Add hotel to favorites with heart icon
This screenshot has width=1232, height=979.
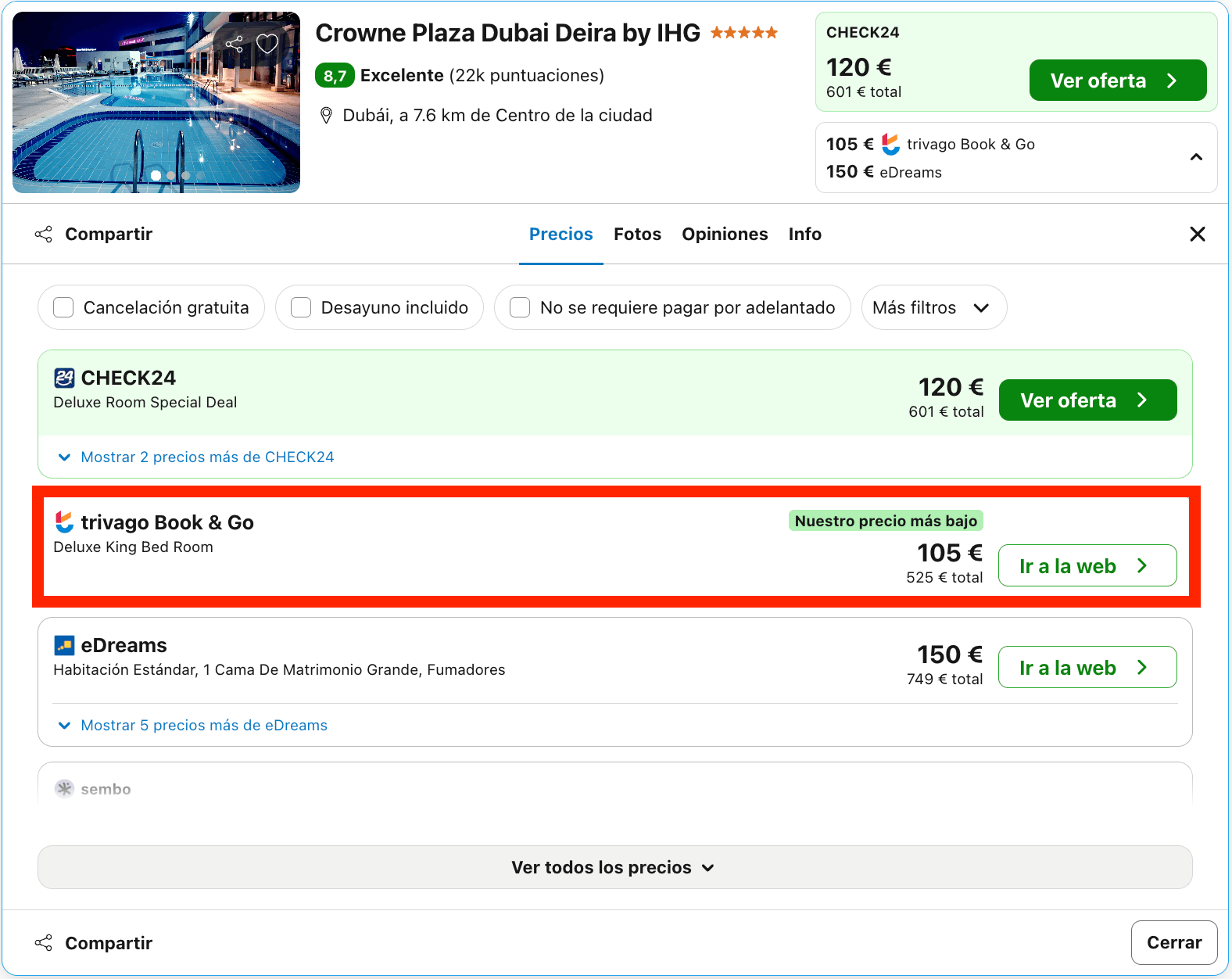(x=267, y=44)
